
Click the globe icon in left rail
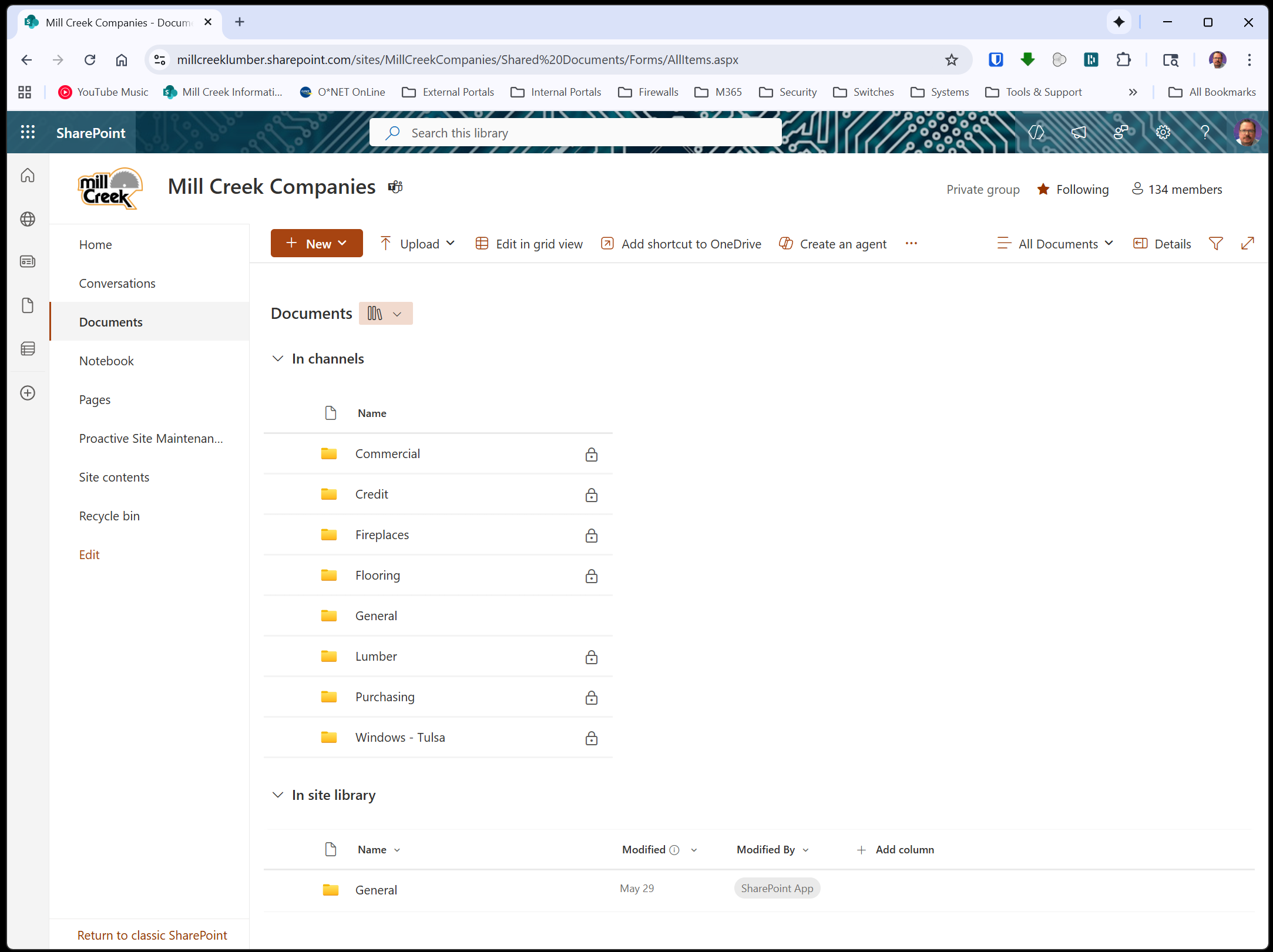click(28, 219)
